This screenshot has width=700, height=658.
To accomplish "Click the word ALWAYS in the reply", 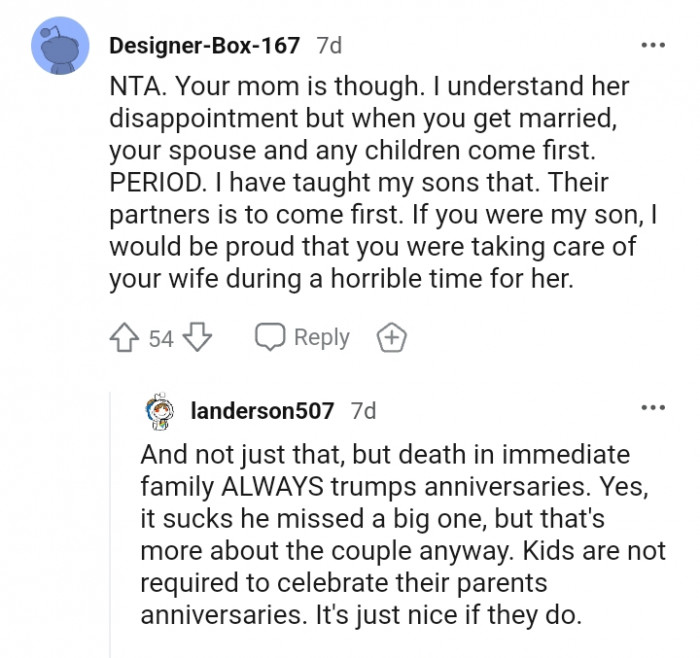I will click(272, 487).
